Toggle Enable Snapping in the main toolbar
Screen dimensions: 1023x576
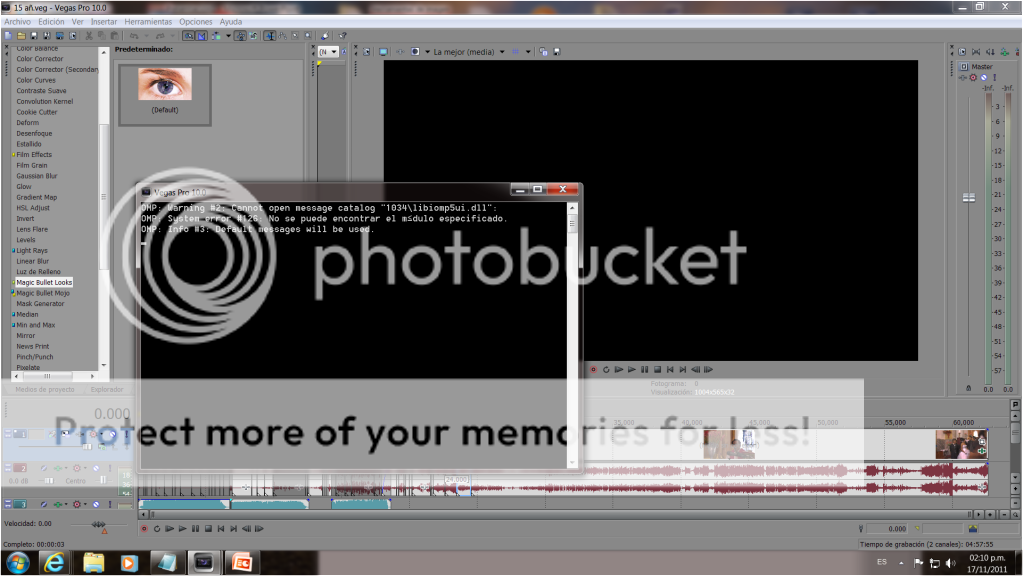coord(189,36)
